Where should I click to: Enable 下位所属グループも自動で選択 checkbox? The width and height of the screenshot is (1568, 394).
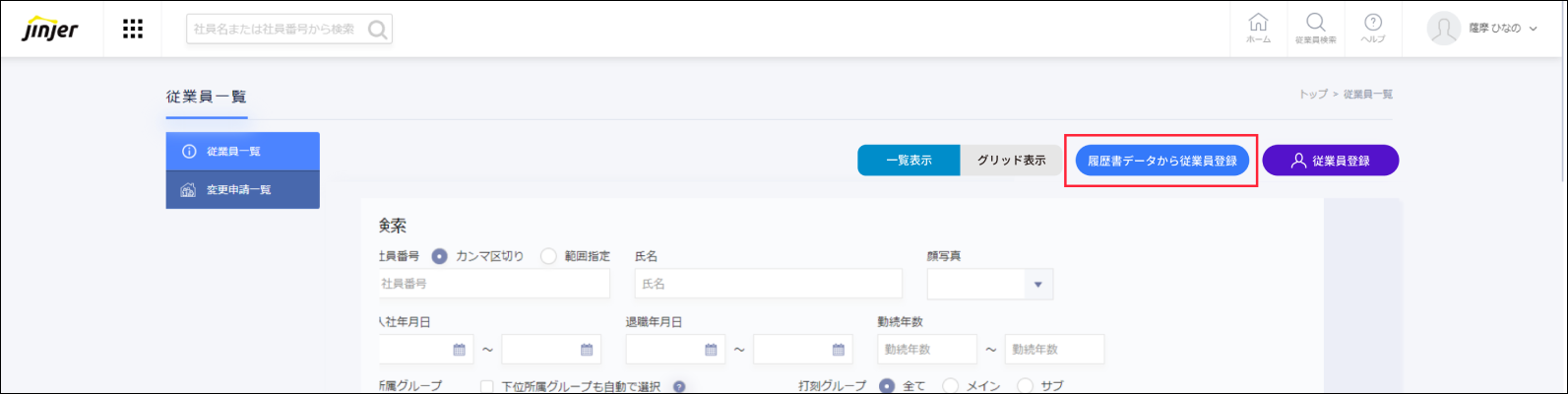click(x=487, y=386)
